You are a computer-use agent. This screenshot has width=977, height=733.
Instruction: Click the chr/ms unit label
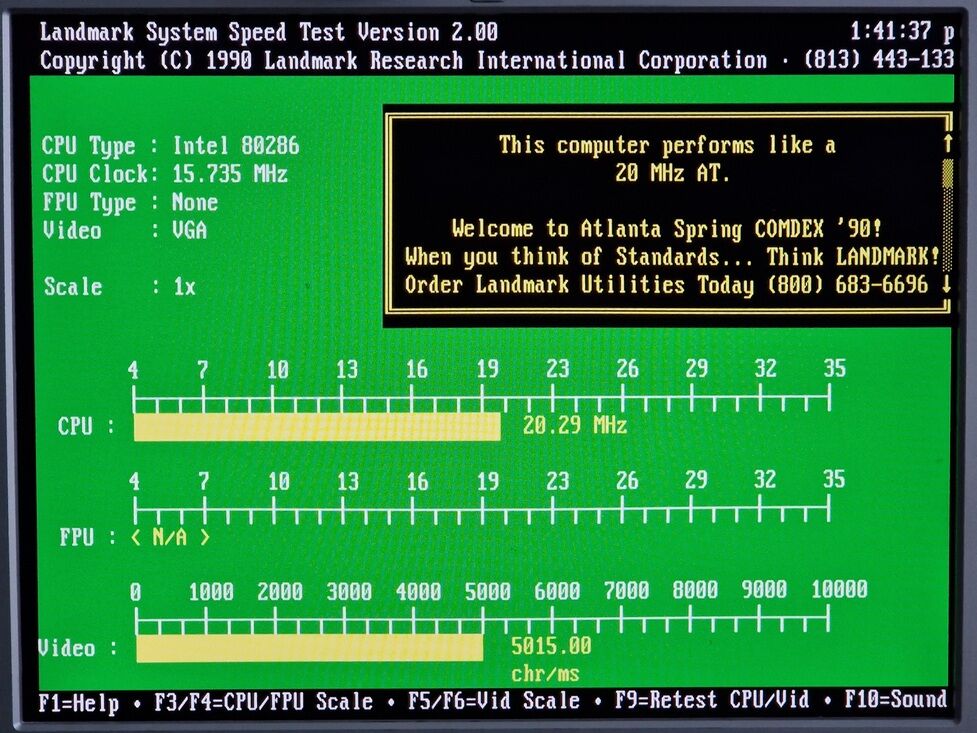point(545,674)
